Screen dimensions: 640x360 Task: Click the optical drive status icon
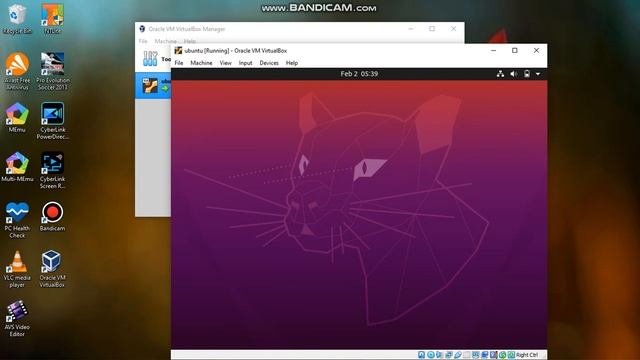pos(431,355)
